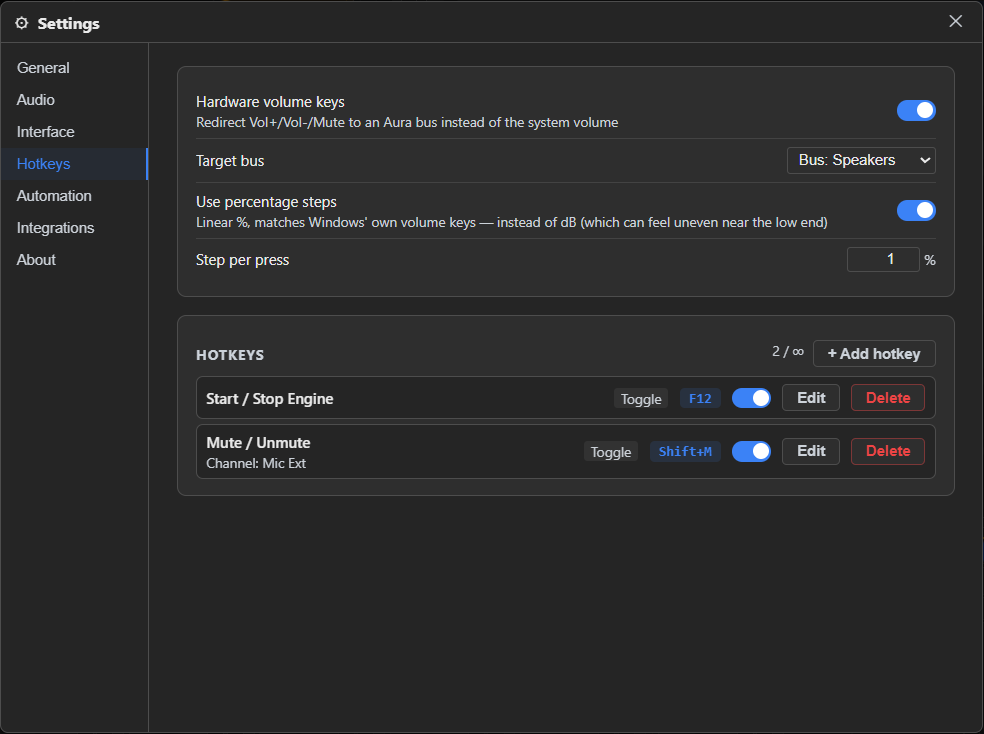Screen dimensions: 984x734
Task: Click the 'Linear %, matches Windows' description
Action: point(511,223)
